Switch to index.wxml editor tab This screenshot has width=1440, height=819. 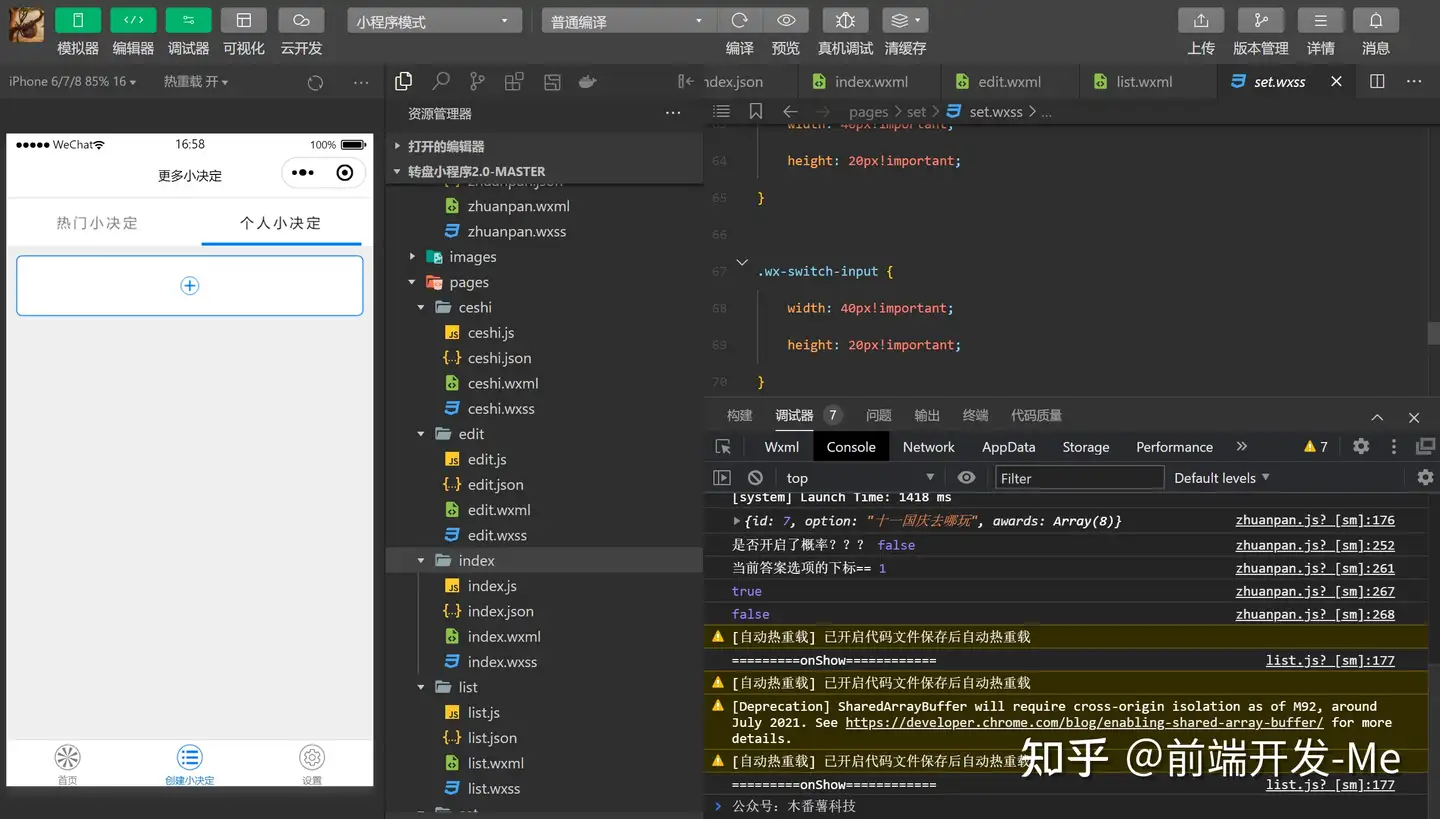pyautogui.click(x=869, y=82)
